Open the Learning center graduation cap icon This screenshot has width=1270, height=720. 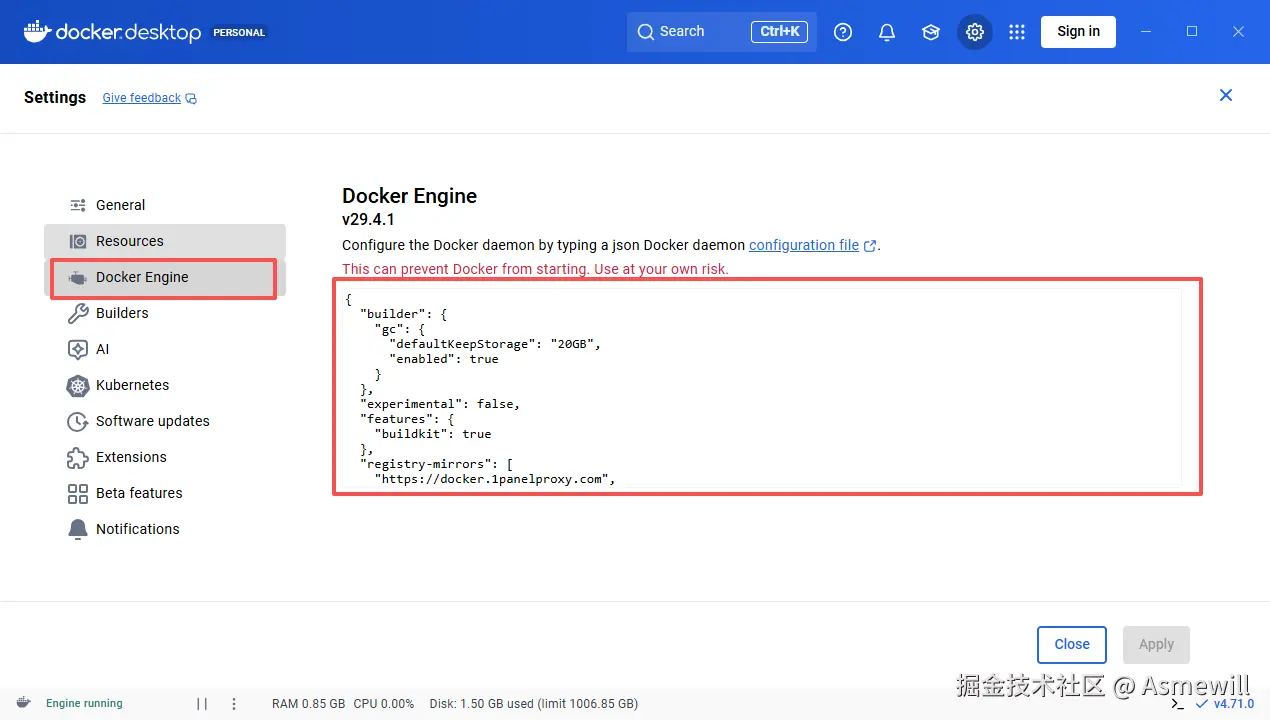tap(931, 32)
